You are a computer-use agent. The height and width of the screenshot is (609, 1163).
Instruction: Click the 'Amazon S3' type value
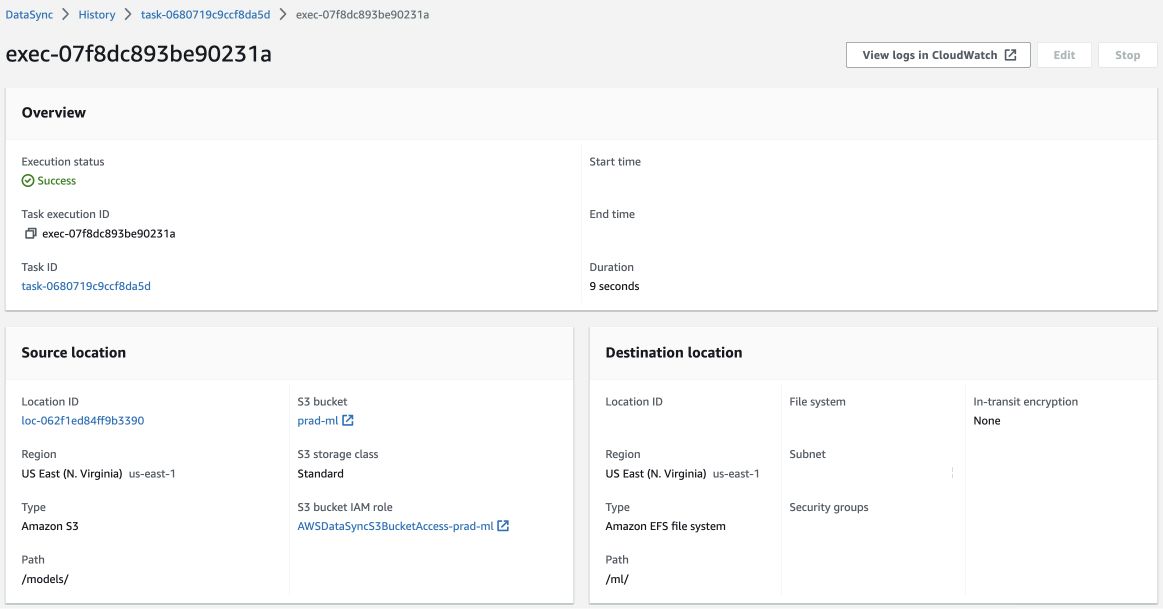50,526
